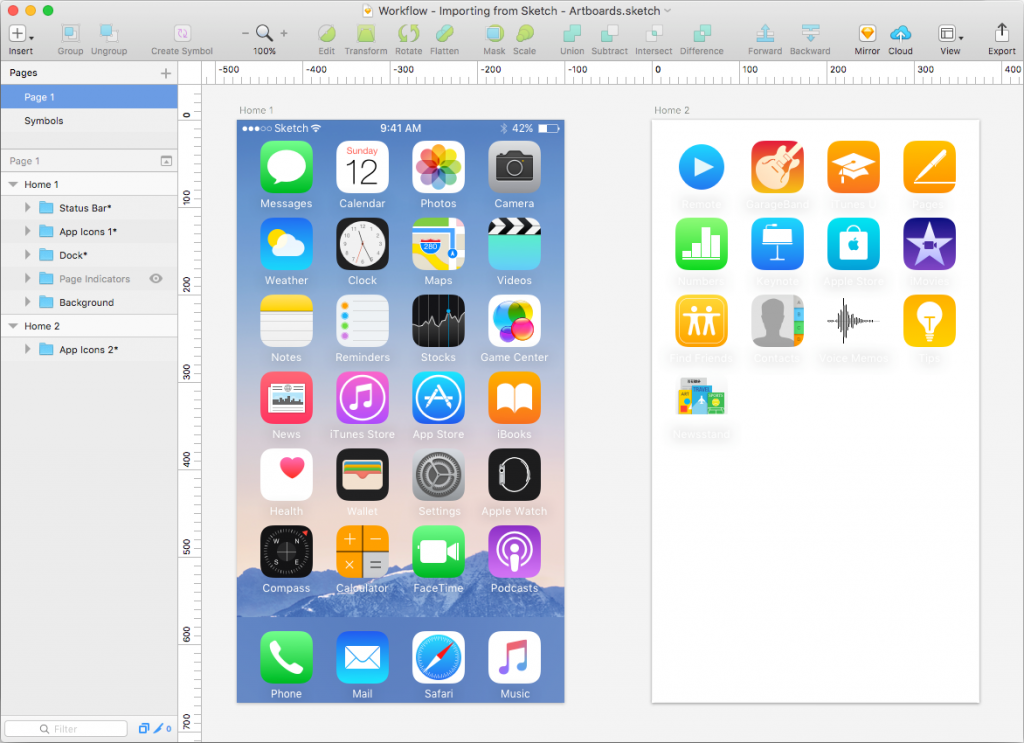
Task: Add a new page with plus button
Action: [166, 73]
